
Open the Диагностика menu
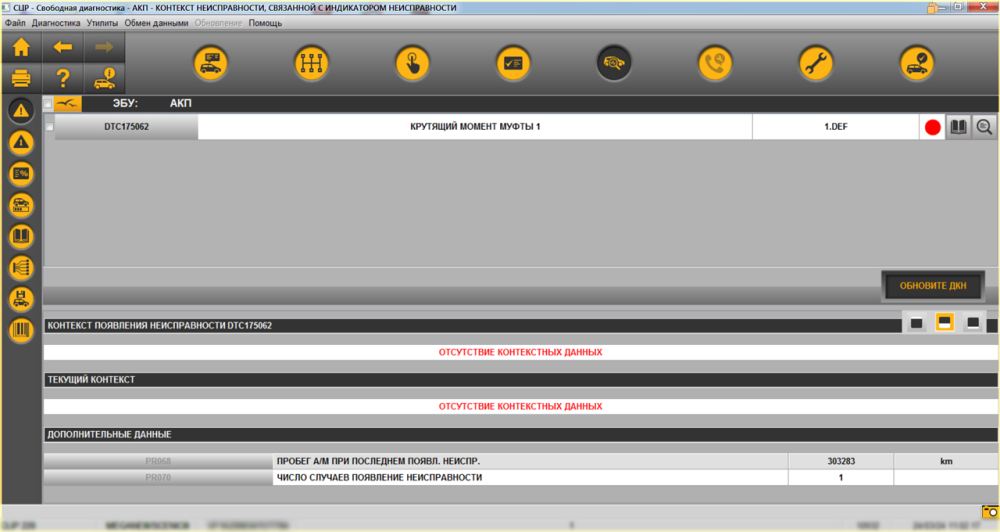coord(56,23)
